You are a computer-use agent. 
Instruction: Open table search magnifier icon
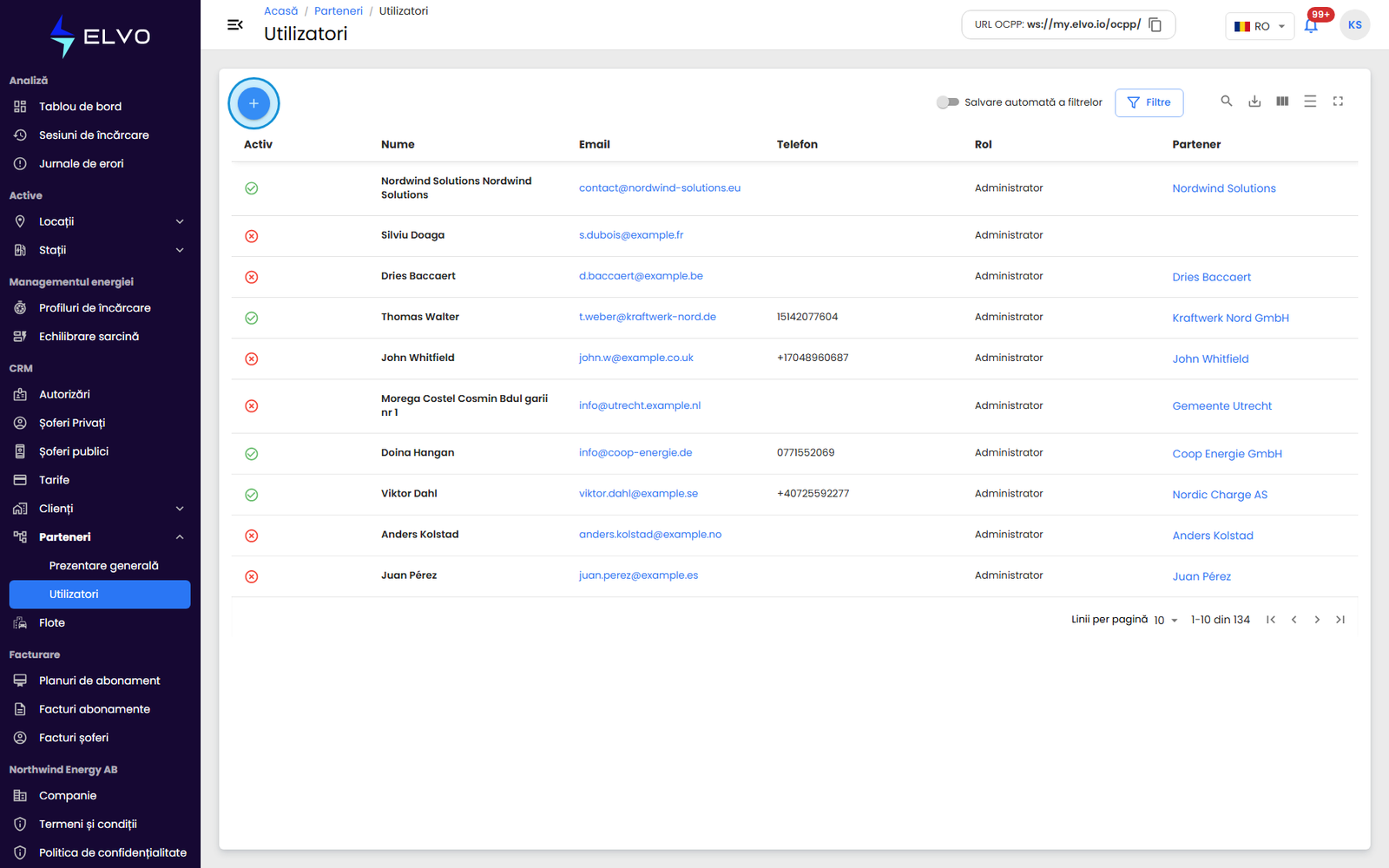pos(1227,102)
